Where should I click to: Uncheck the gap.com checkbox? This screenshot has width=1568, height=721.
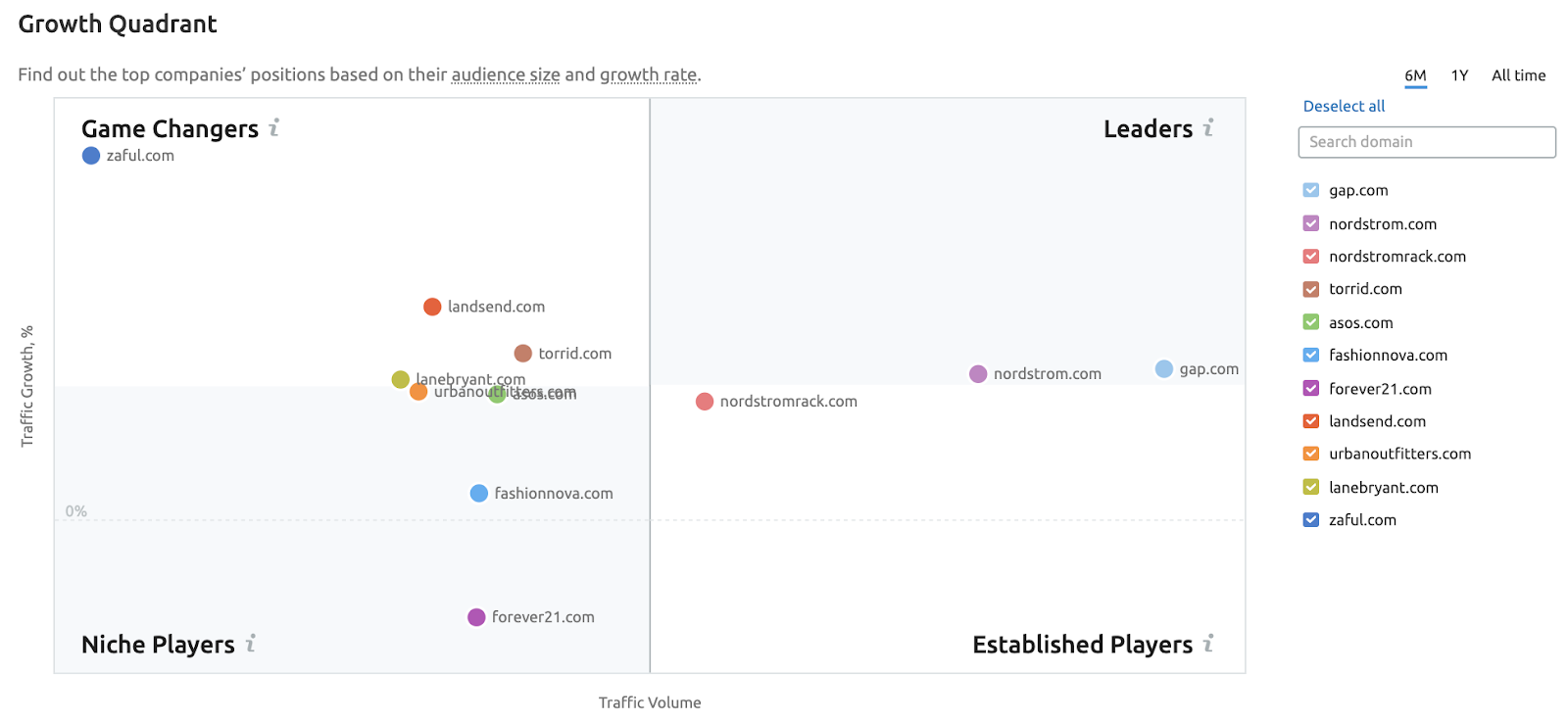tap(1311, 190)
